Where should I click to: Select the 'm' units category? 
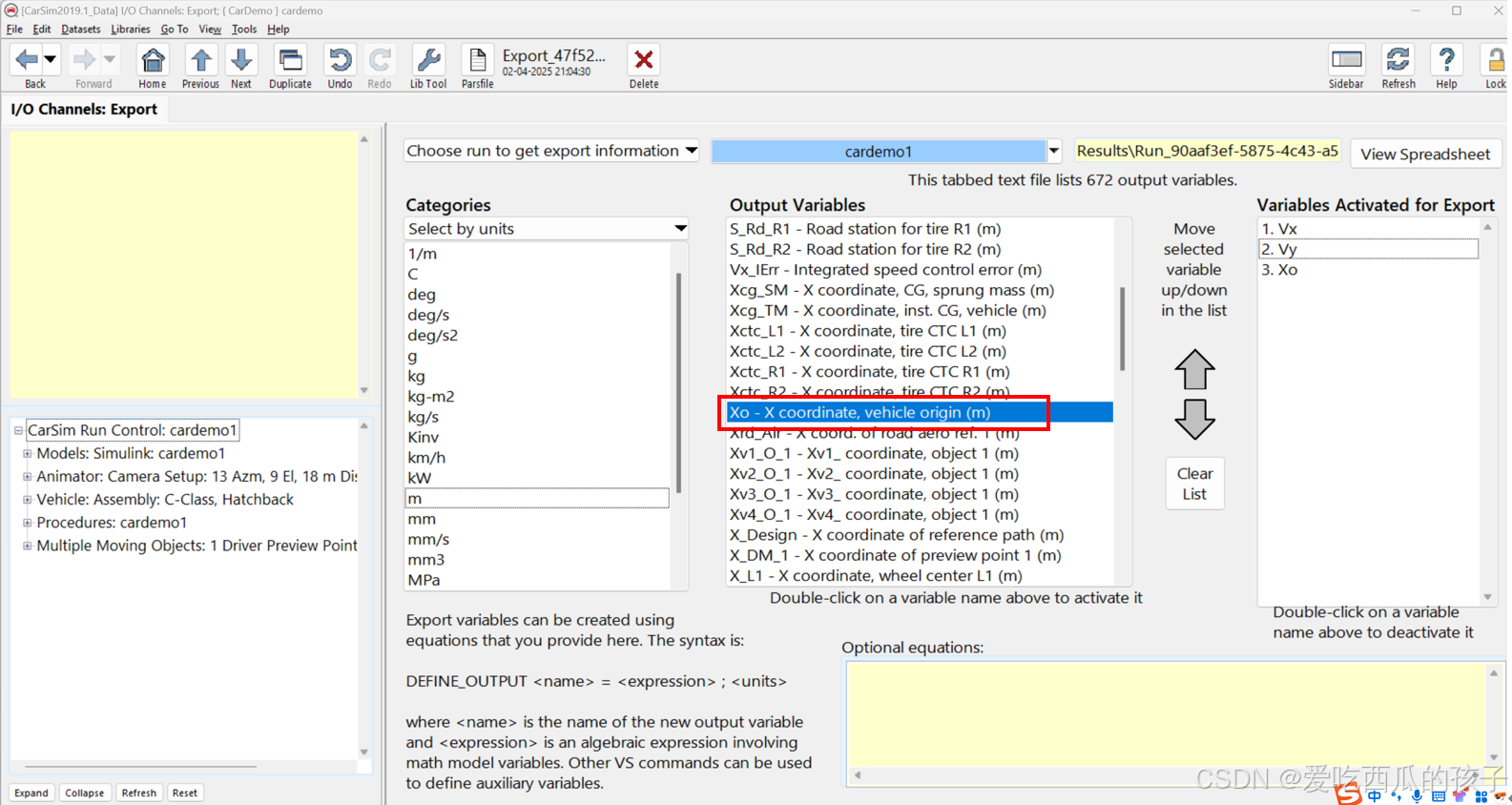tap(537, 498)
